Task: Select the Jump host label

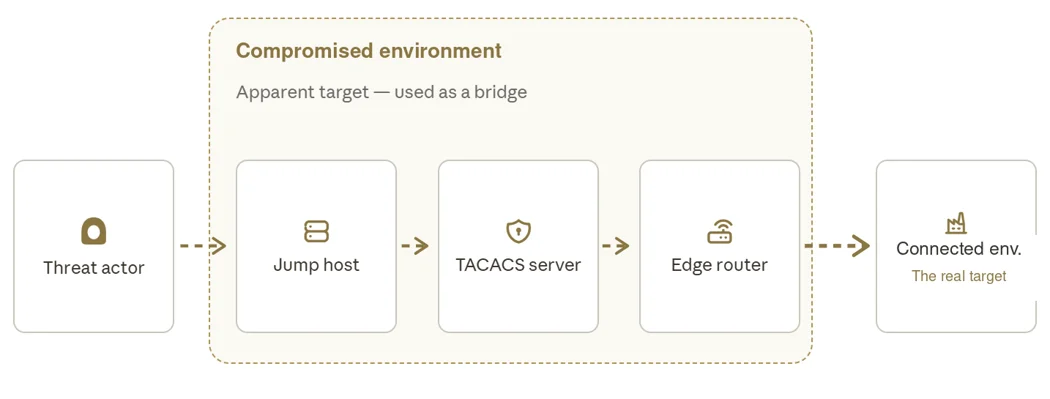Action: coord(316,265)
